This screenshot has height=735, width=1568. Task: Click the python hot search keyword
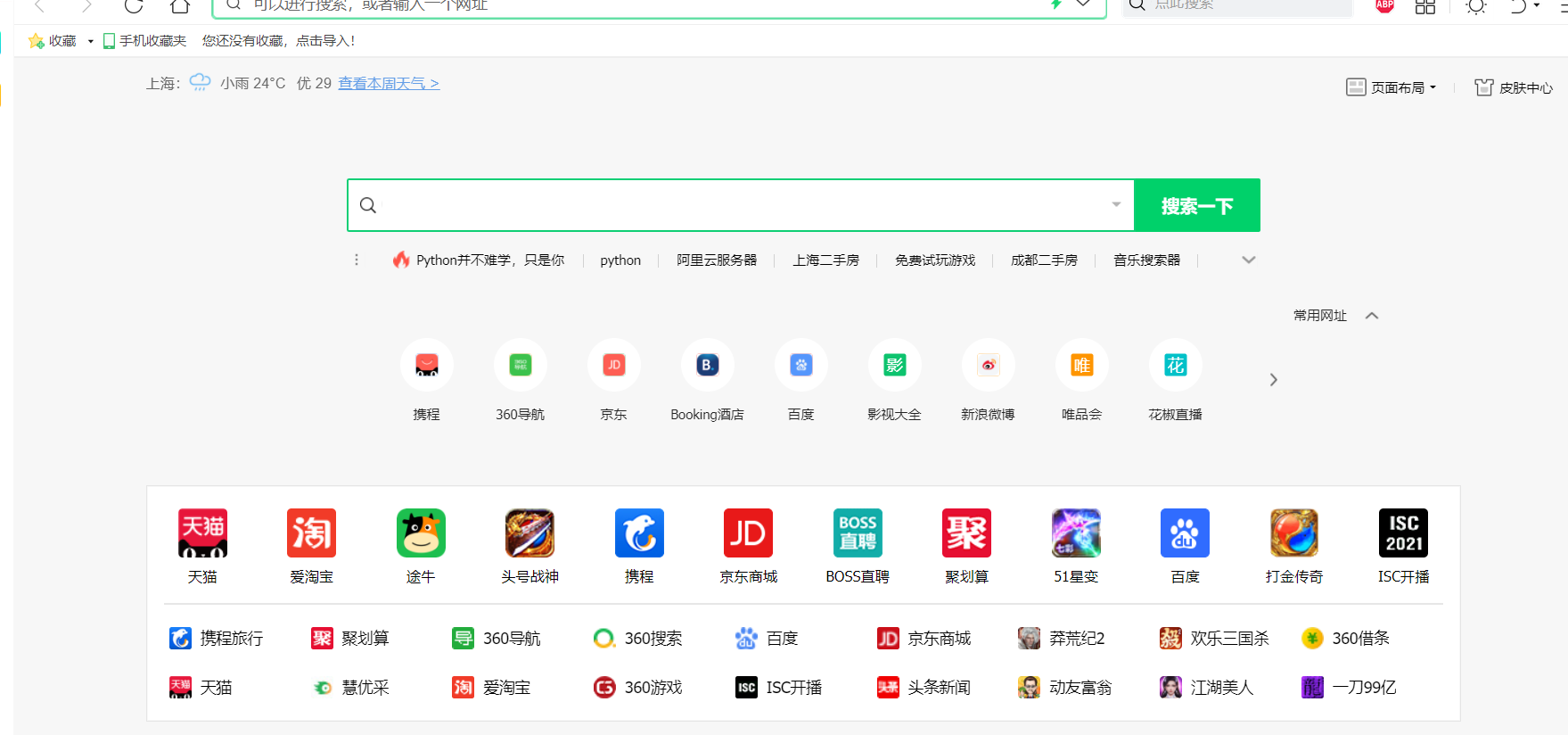620,260
